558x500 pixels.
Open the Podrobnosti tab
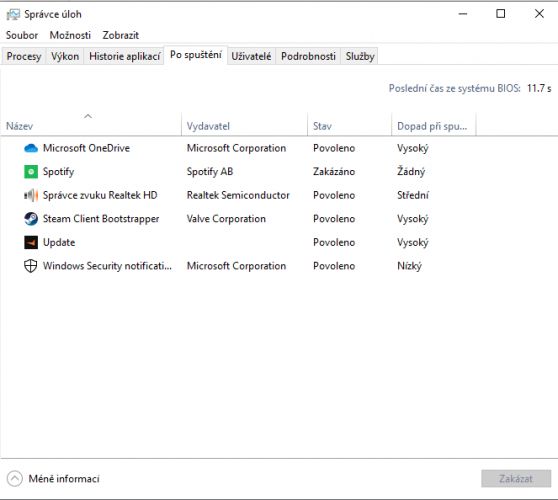[308, 56]
